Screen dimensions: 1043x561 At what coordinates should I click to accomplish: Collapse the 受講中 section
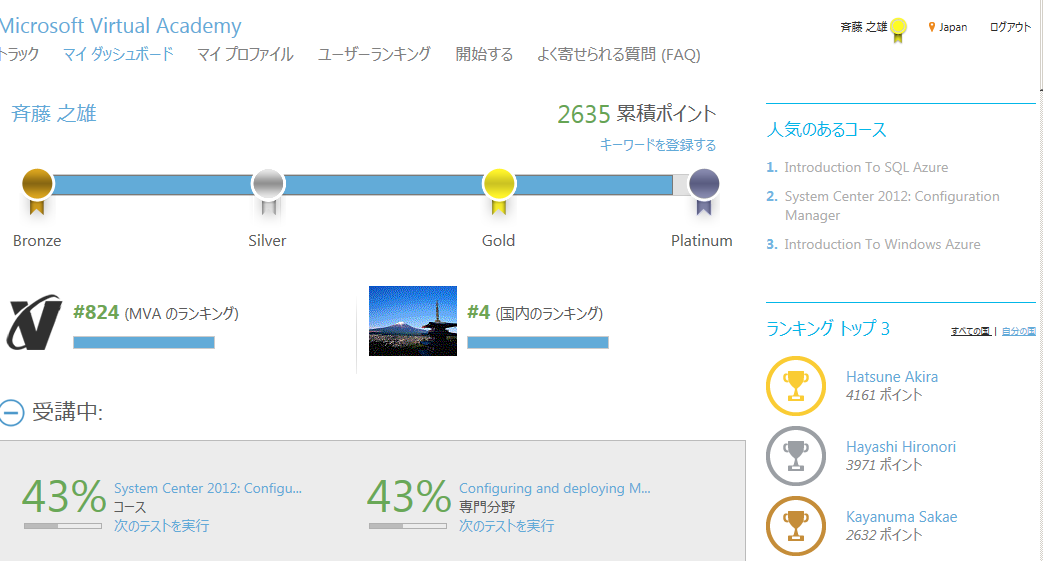tap(11, 412)
